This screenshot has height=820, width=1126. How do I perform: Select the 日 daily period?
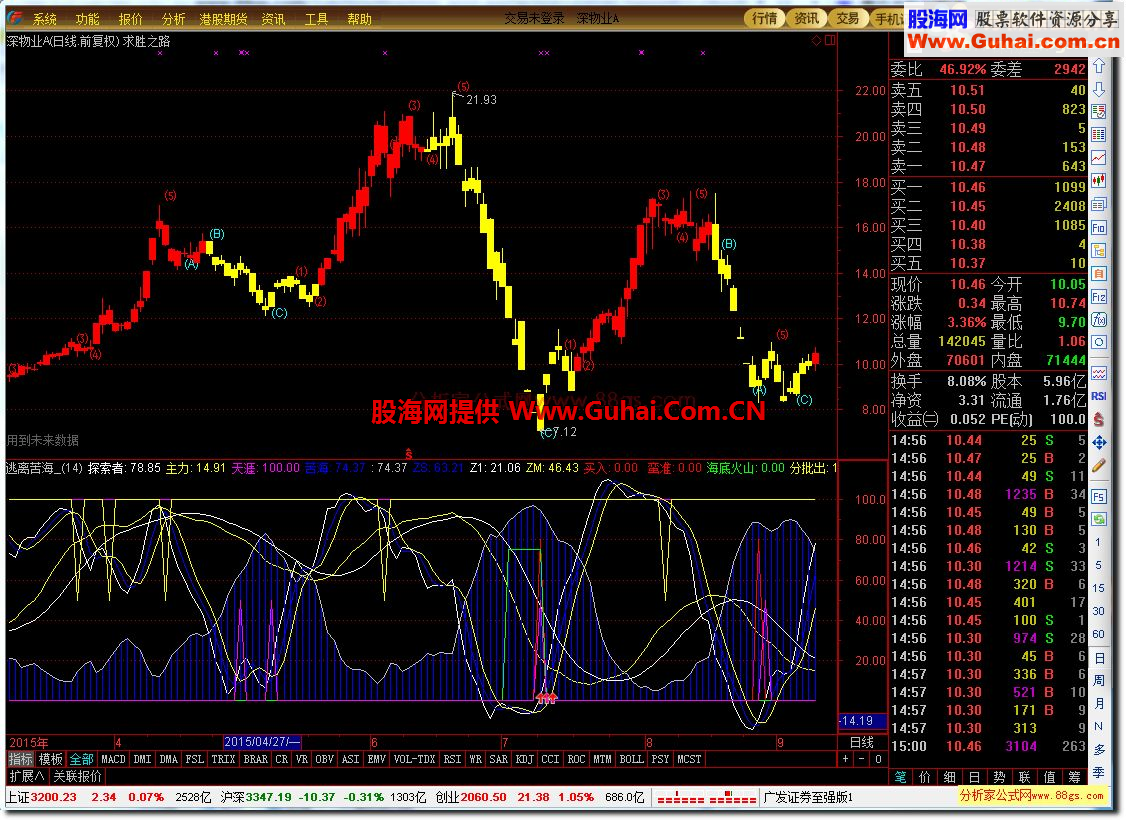(1099, 658)
